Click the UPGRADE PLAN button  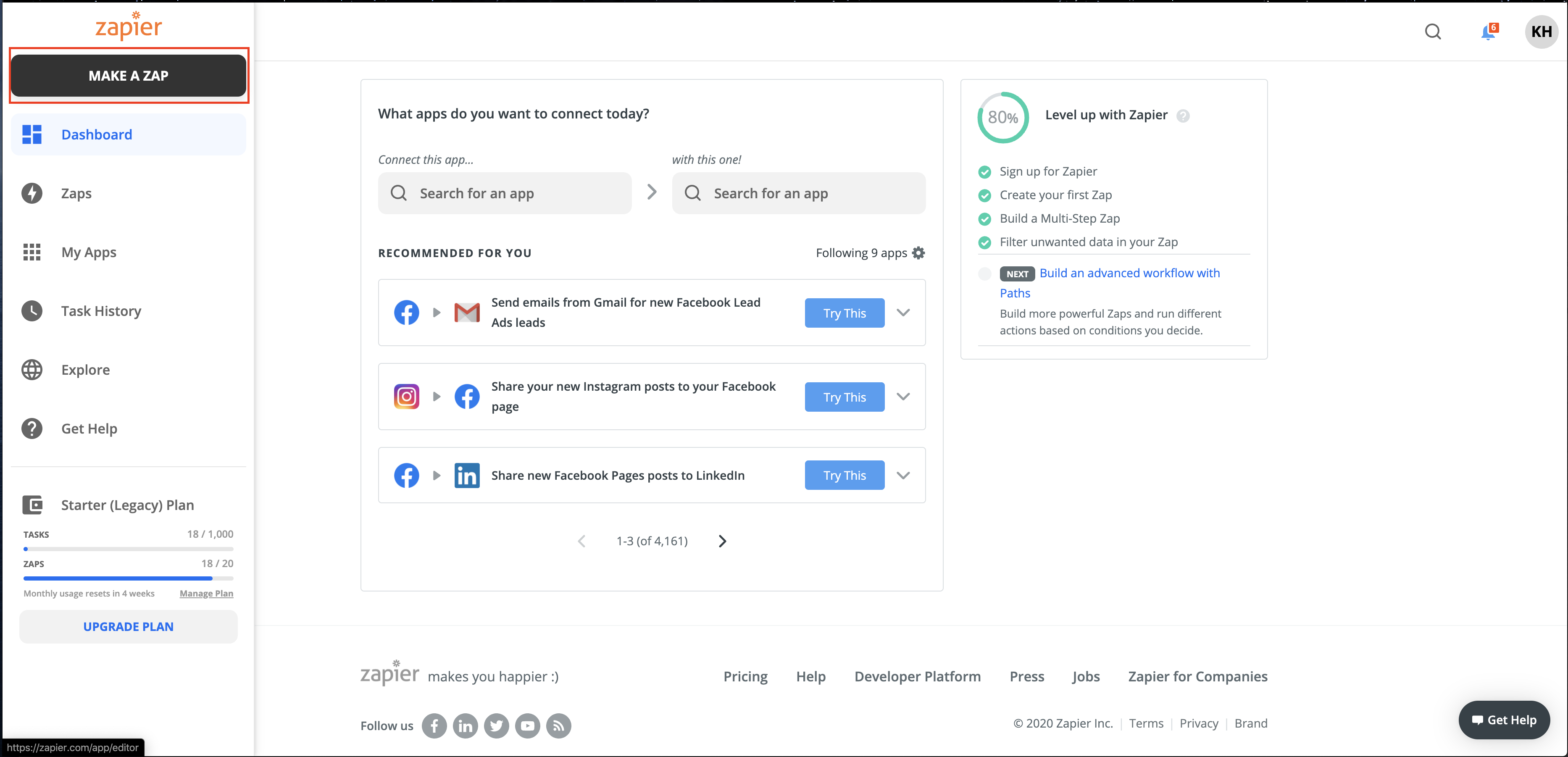click(129, 627)
